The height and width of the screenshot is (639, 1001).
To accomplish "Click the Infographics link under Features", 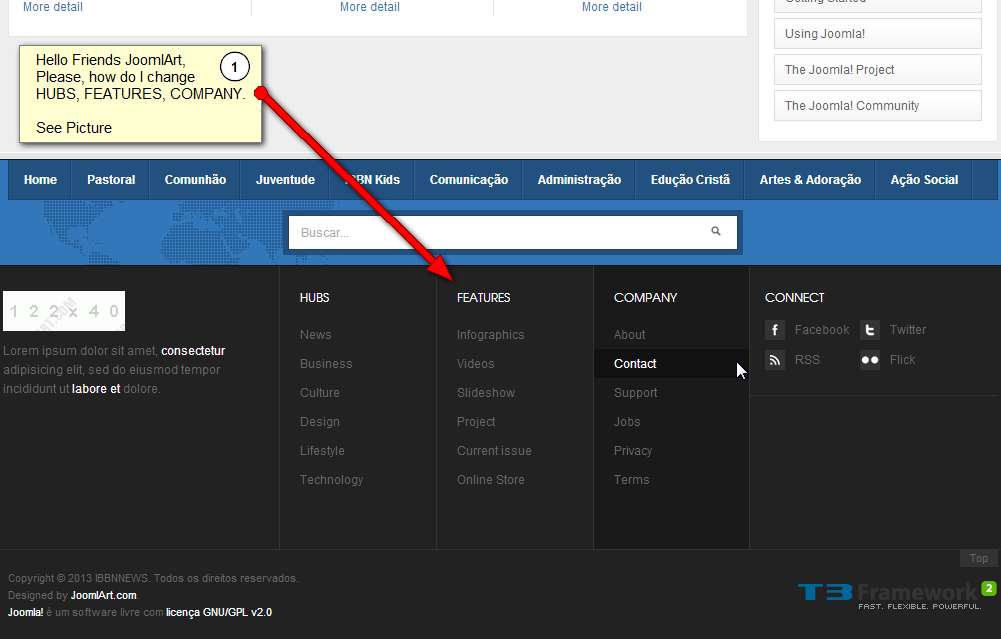I will (x=490, y=335).
